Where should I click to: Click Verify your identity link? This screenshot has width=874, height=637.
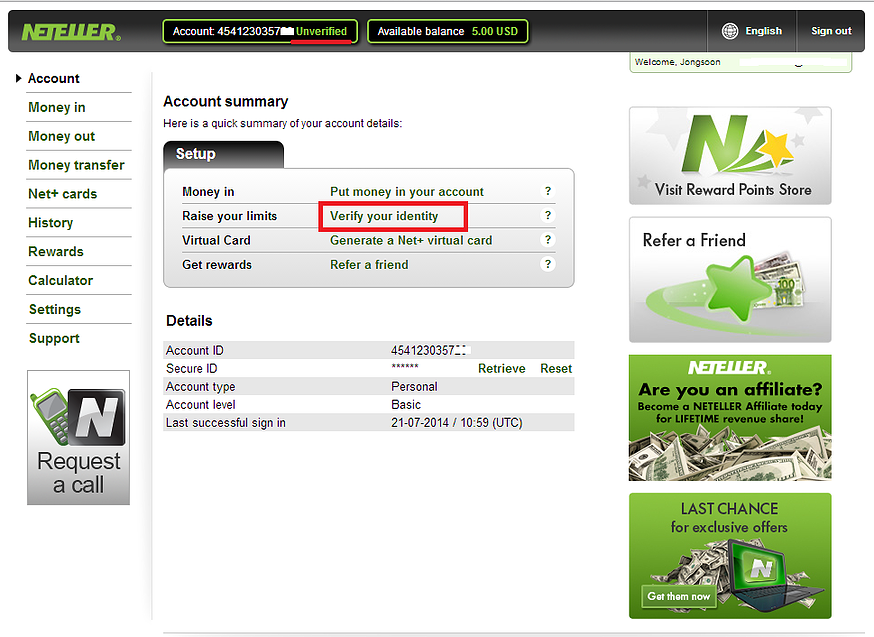pyautogui.click(x=384, y=216)
